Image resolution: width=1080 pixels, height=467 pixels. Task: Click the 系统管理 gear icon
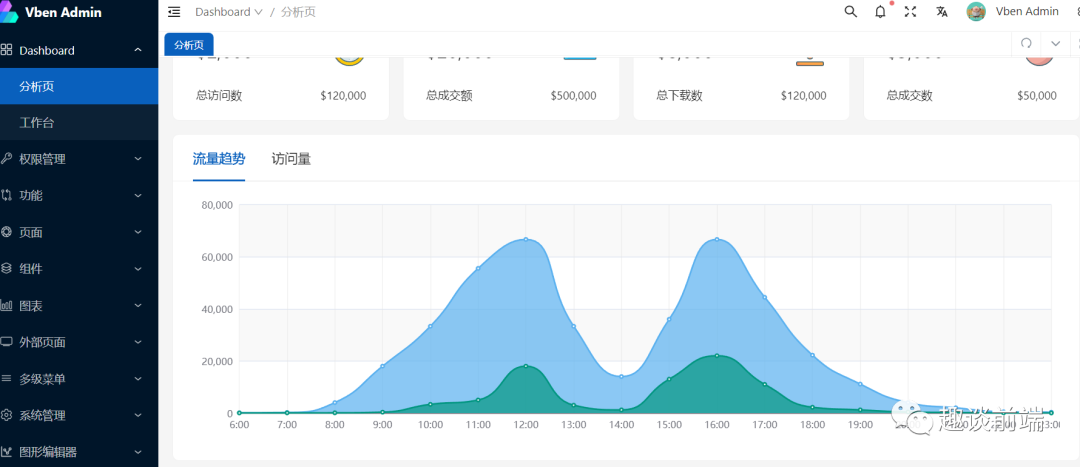(6, 415)
